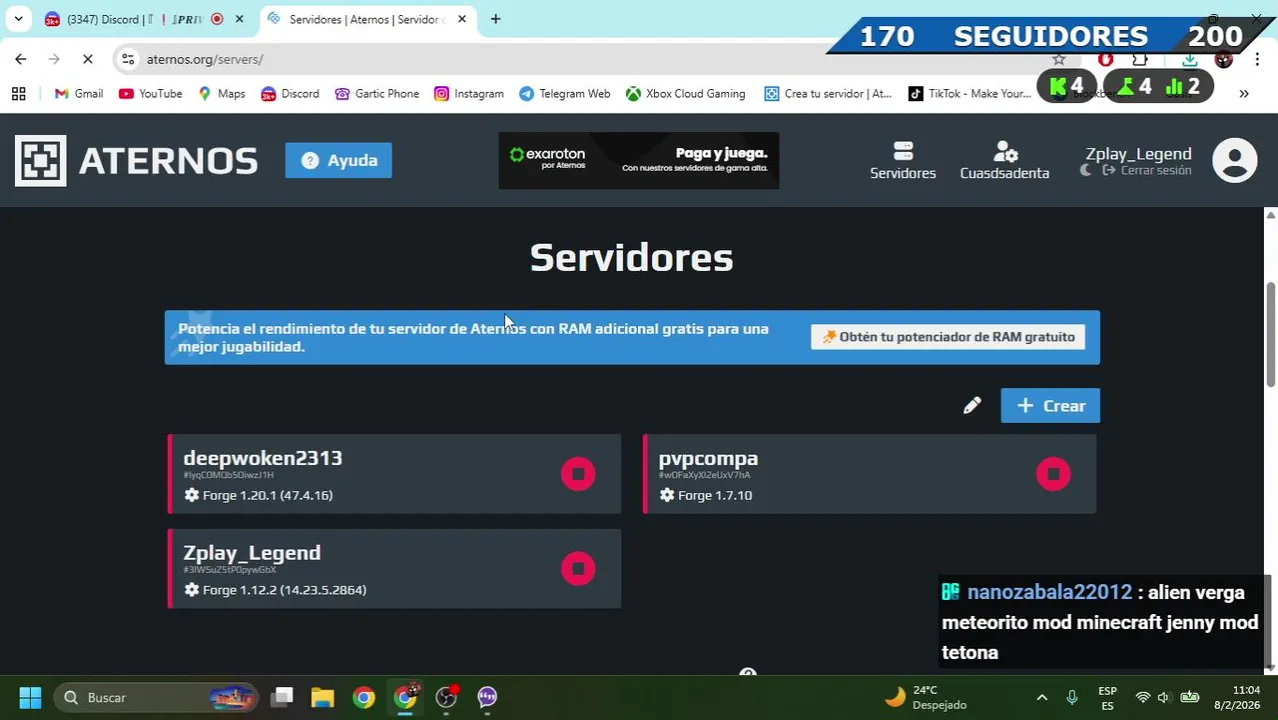
Task: Go forward in browser history
Action: [x=54, y=59]
